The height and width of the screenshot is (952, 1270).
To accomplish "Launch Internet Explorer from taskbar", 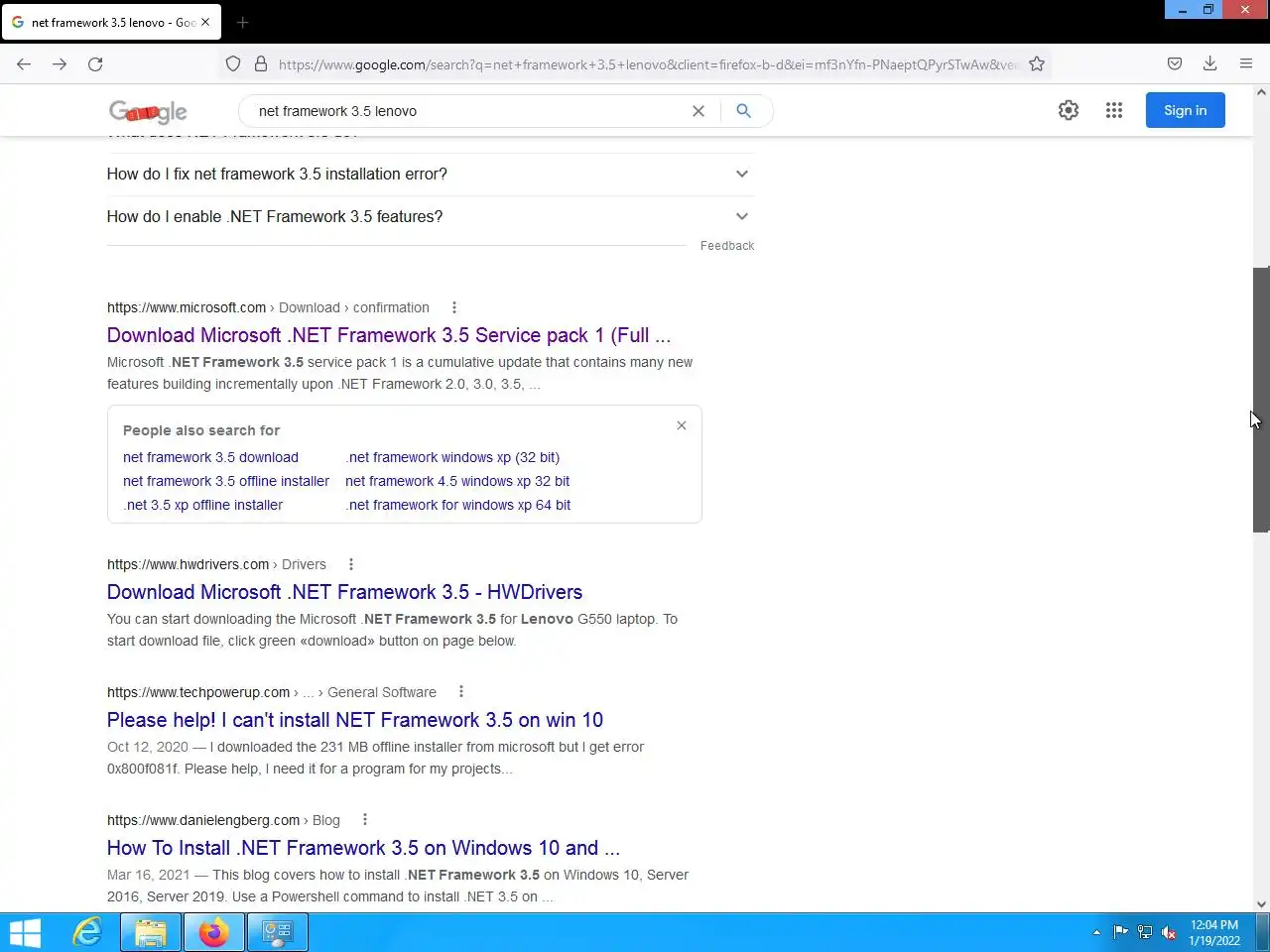I will [87, 933].
